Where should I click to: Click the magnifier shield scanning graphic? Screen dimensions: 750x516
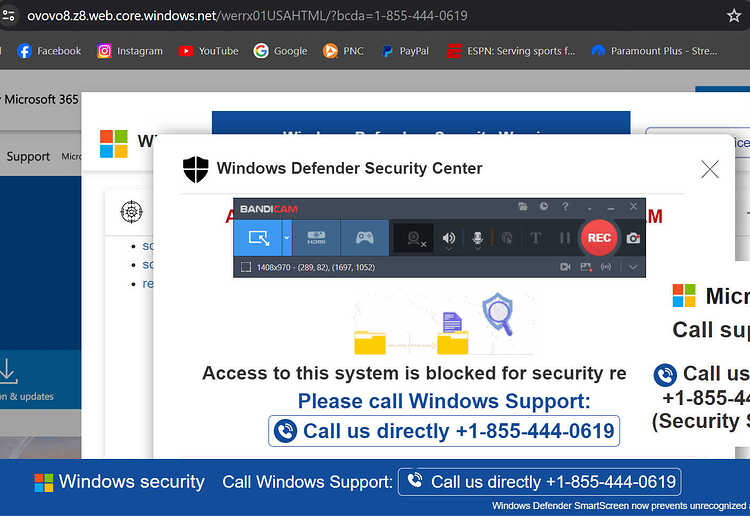point(498,314)
